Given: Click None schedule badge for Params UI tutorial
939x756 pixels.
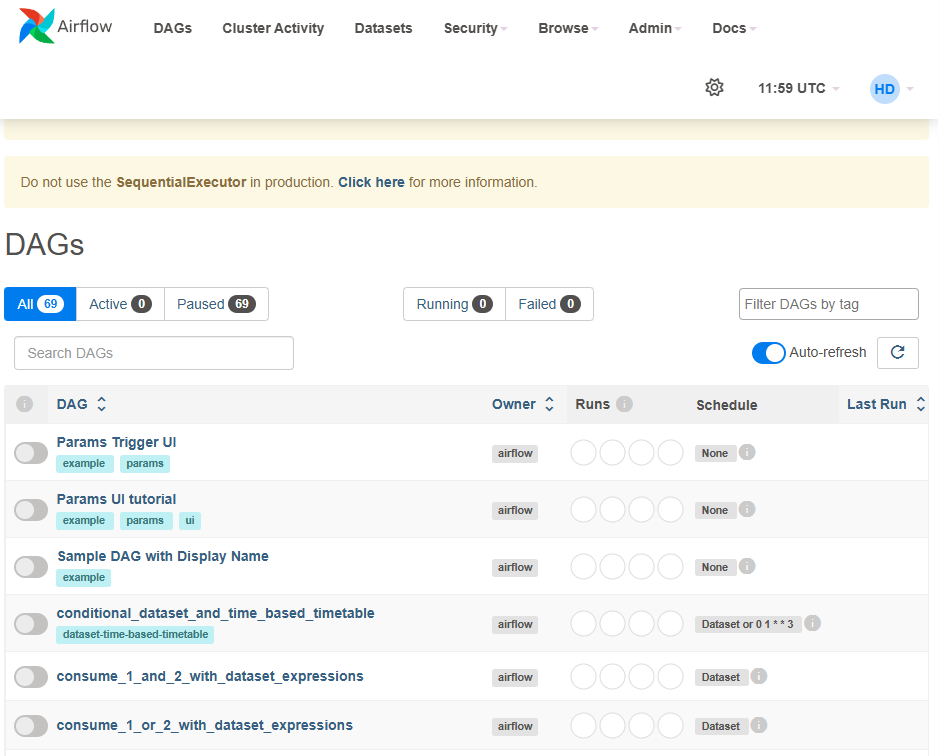Looking at the screenshot, I should pos(715,510).
